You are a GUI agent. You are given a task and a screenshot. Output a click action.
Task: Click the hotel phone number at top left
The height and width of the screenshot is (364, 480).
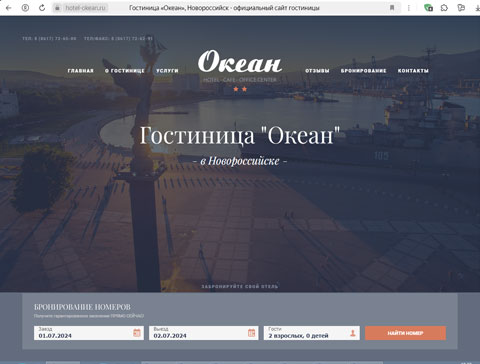pyautogui.click(x=49, y=39)
